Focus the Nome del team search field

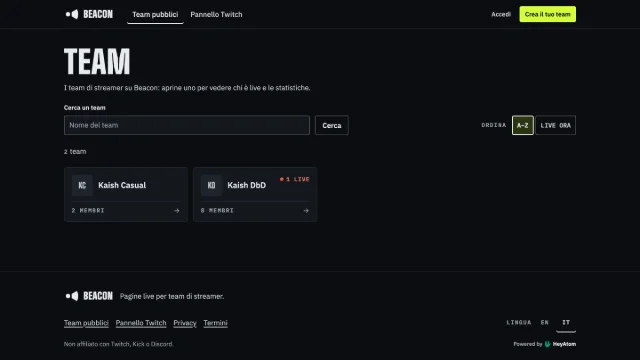click(187, 125)
